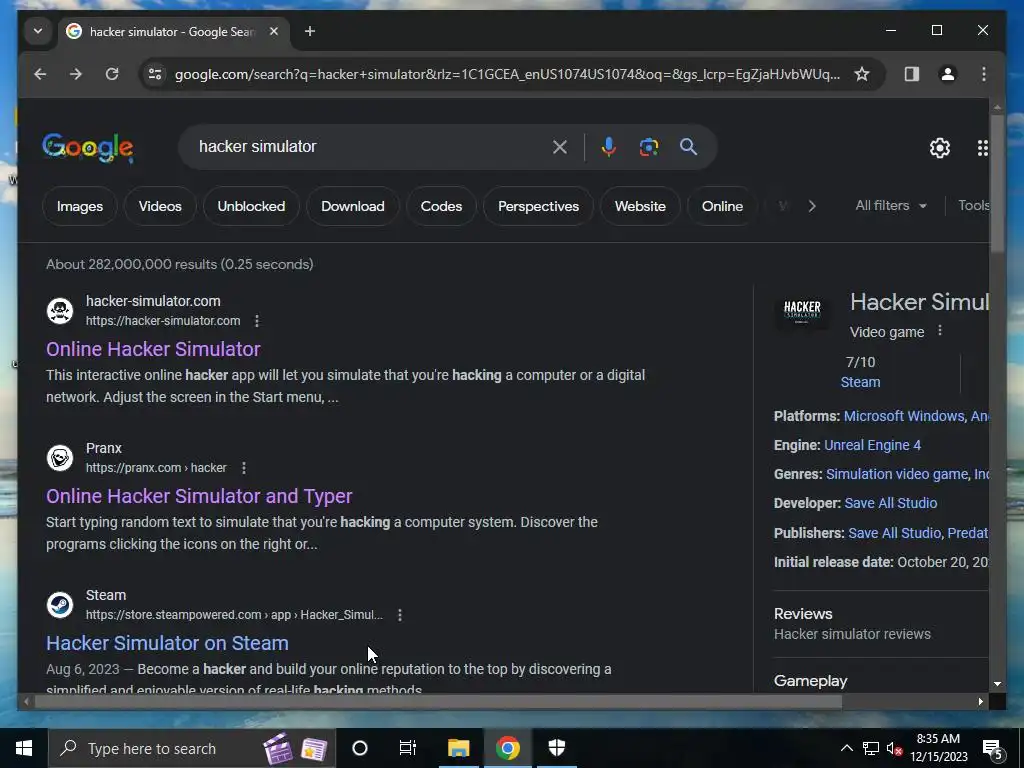Bookmark this page with the star icon
Image resolution: width=1024 pixels, height=768 pixels.
(x=861, y=74)
